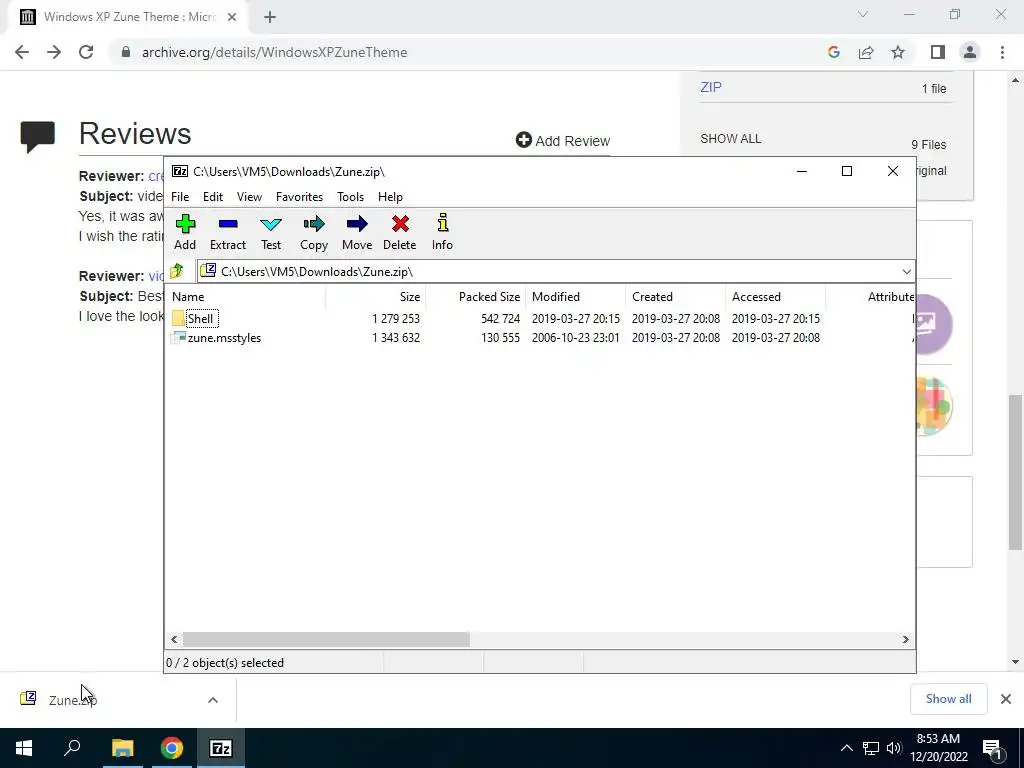This screenshot has height=768, width=1024.
Task: Open the Edit menu in 7-Zip
Action: (x=213, y=197)
